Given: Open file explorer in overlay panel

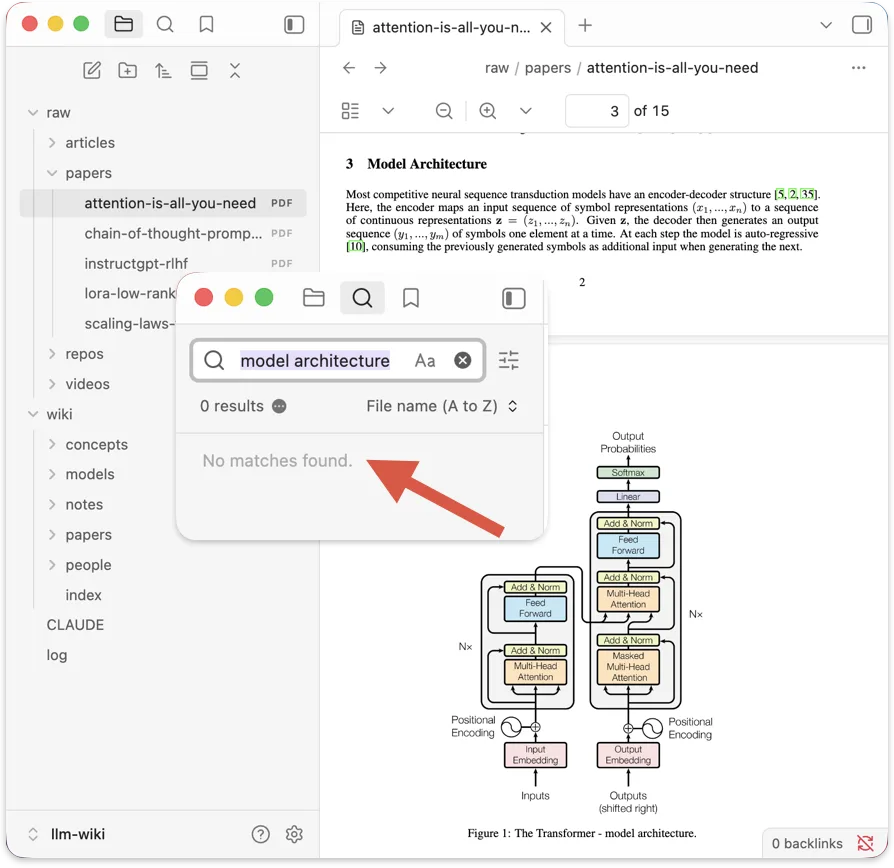Looking at the screenshot, I should point(314,298).
